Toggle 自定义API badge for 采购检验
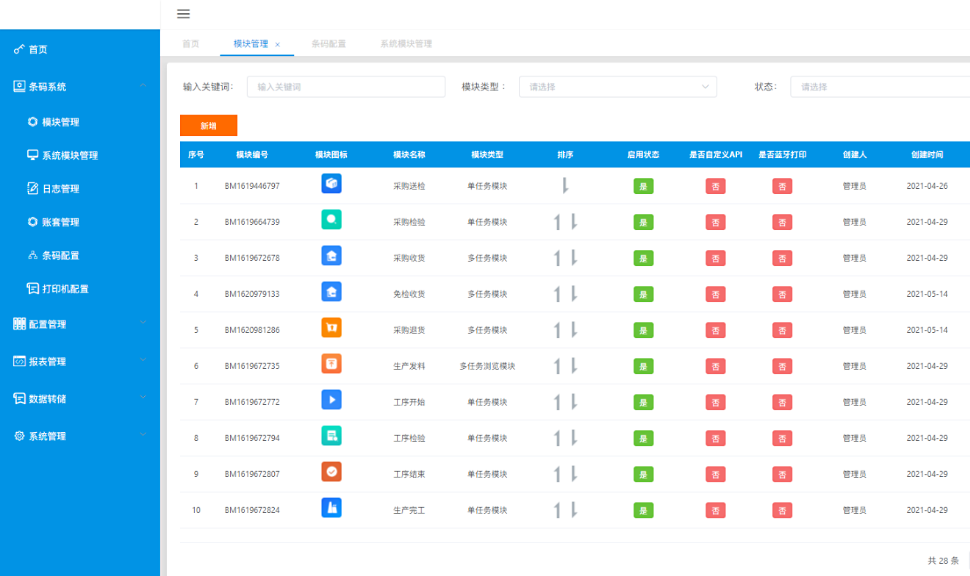Screen dimensions: 970x576 pyautogui.click(x=715, y=222)
